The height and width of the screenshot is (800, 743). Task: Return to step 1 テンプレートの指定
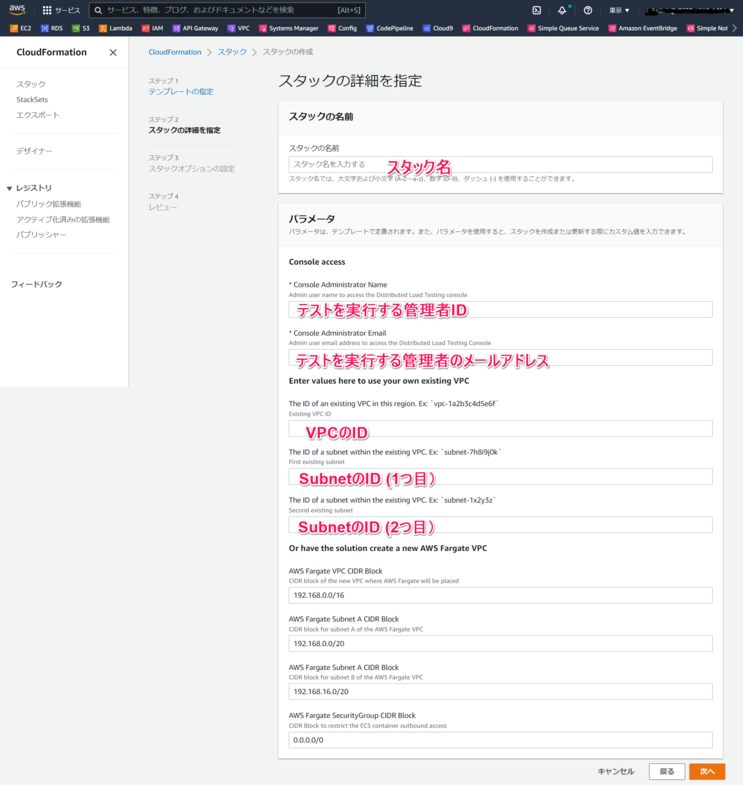[x=181, y=92]
